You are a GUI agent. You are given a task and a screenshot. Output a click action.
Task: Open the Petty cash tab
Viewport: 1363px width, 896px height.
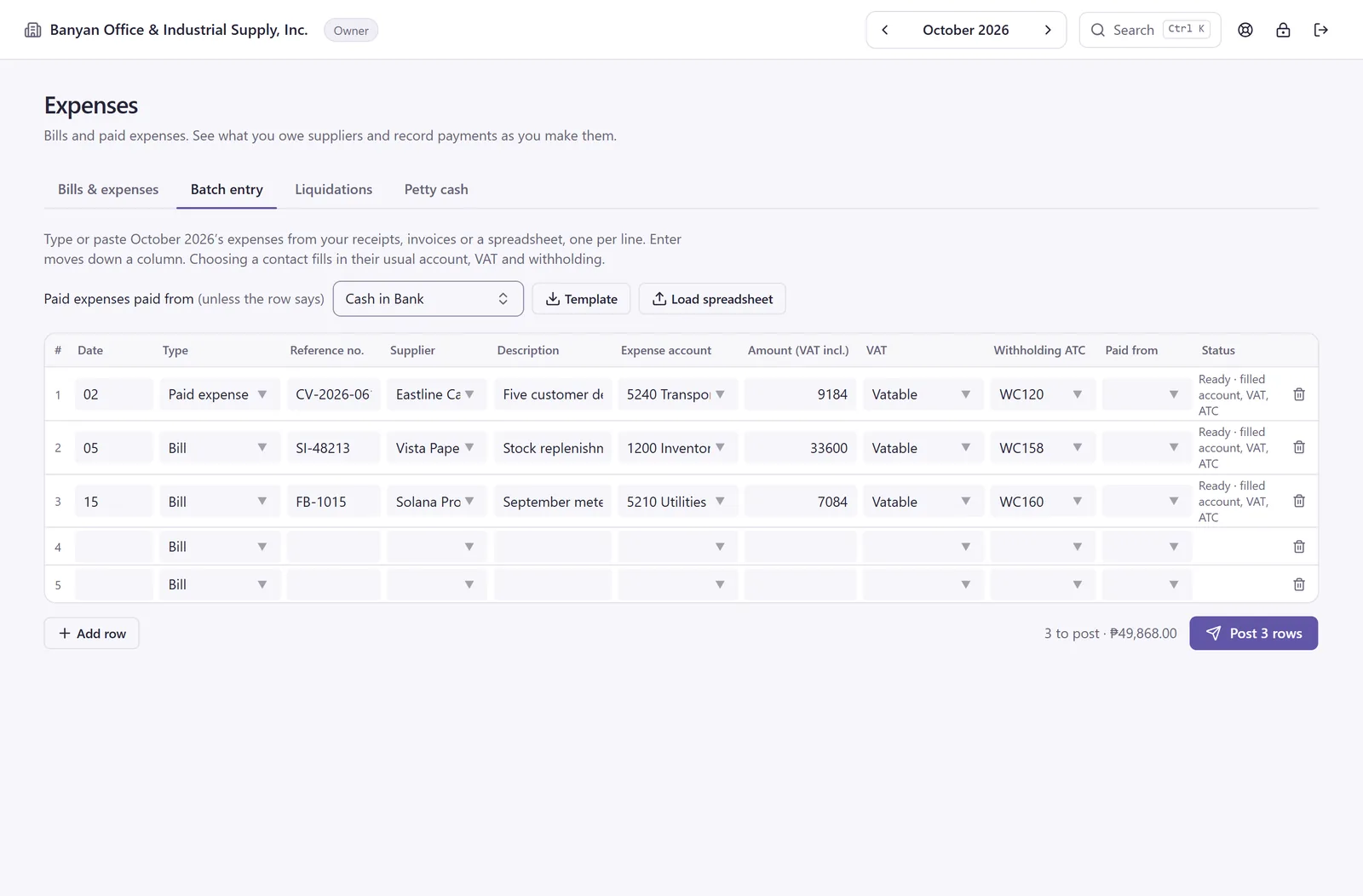coord(436,189)
